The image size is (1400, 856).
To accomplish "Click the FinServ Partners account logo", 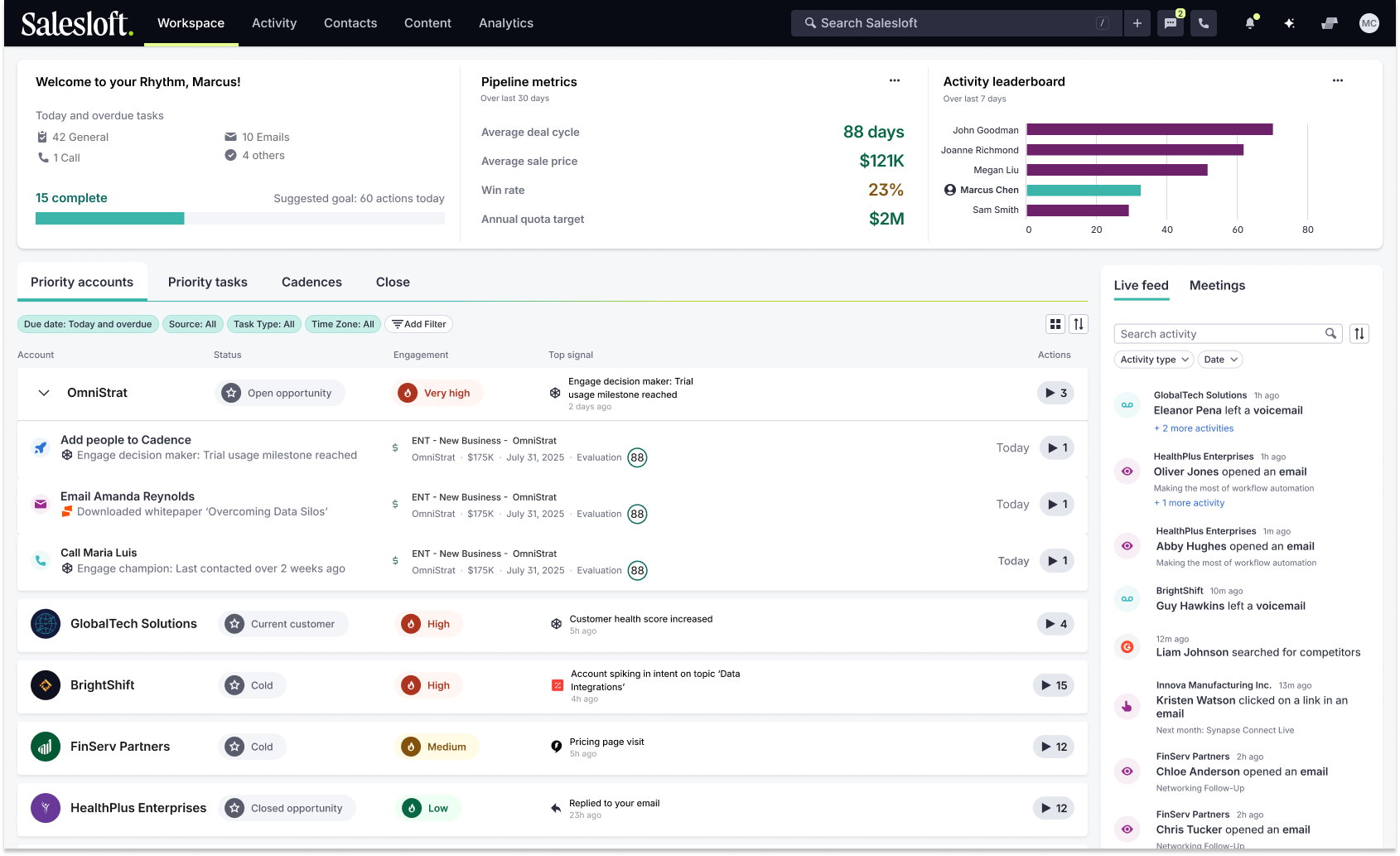I will [x=46, y=747].
